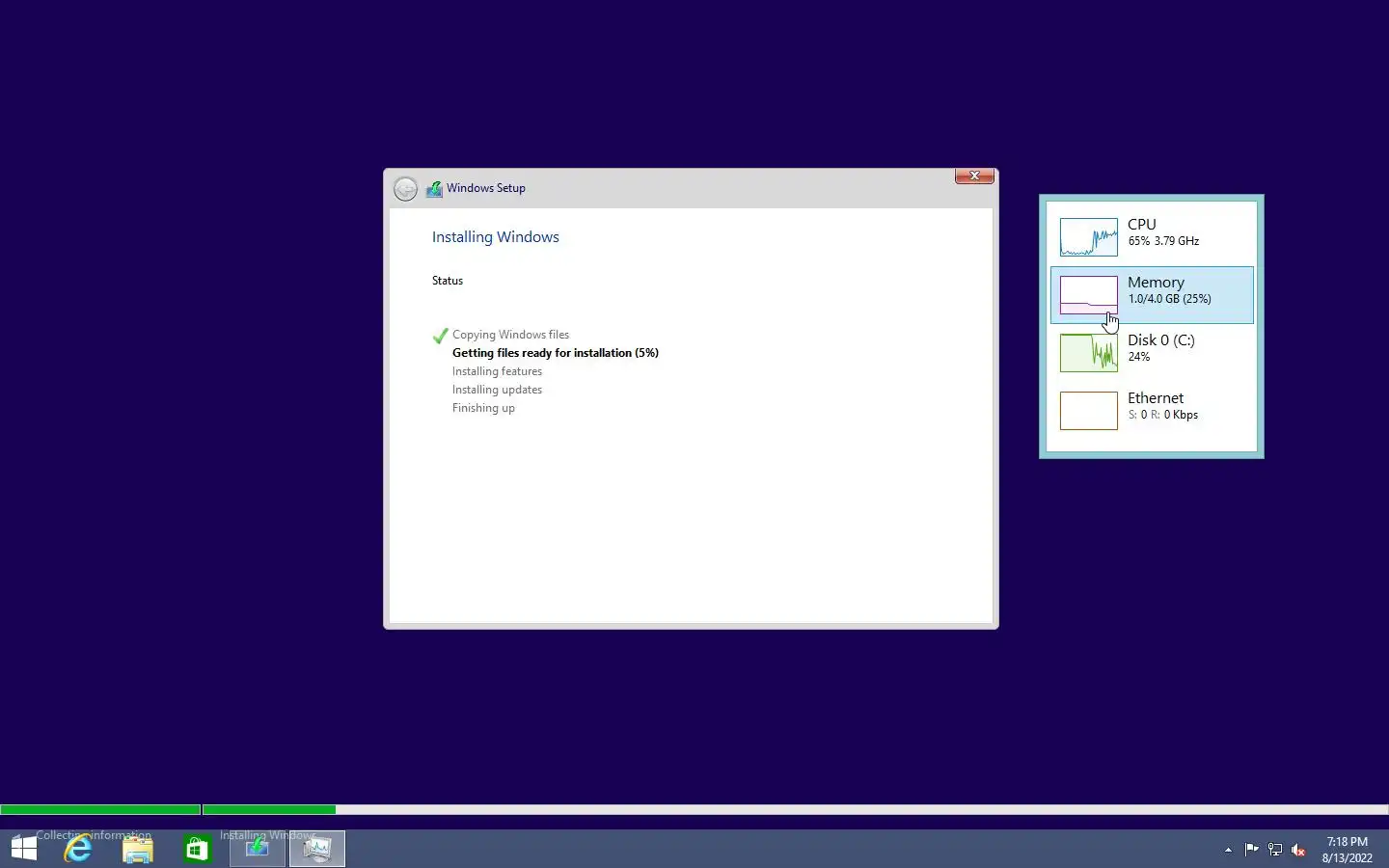Click the muted volume tray icon

[1298, 850]
